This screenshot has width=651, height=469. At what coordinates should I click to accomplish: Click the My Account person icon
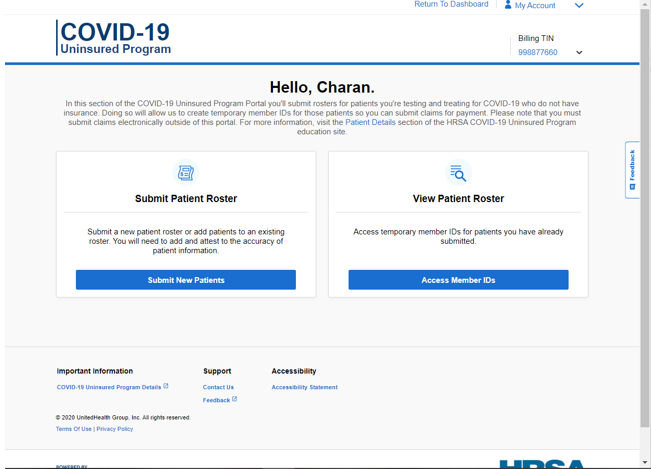[507, 5]
